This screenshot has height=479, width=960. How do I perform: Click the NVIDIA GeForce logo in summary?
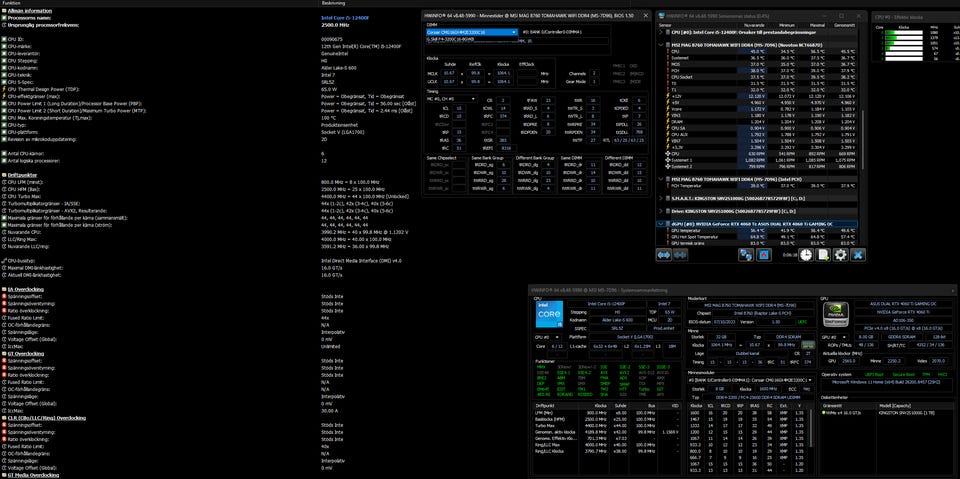835,314
